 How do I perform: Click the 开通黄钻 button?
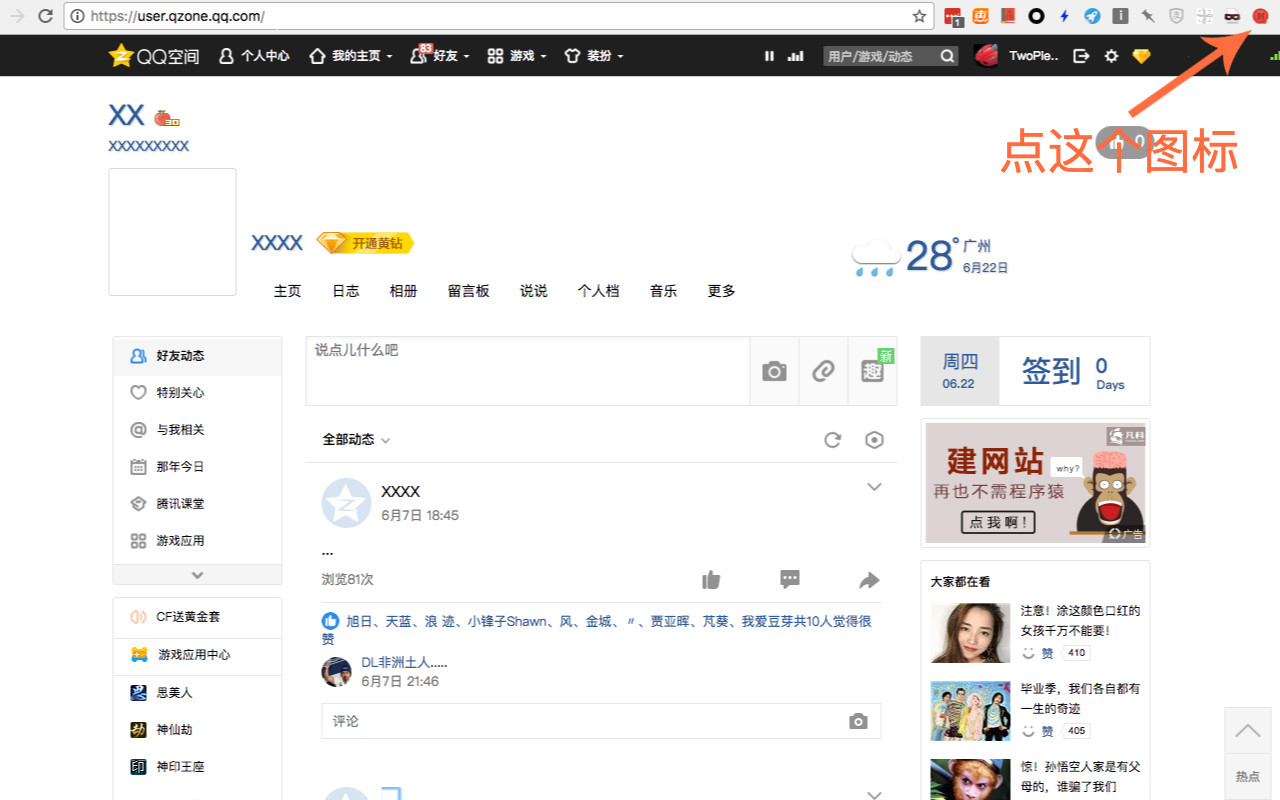365,243
